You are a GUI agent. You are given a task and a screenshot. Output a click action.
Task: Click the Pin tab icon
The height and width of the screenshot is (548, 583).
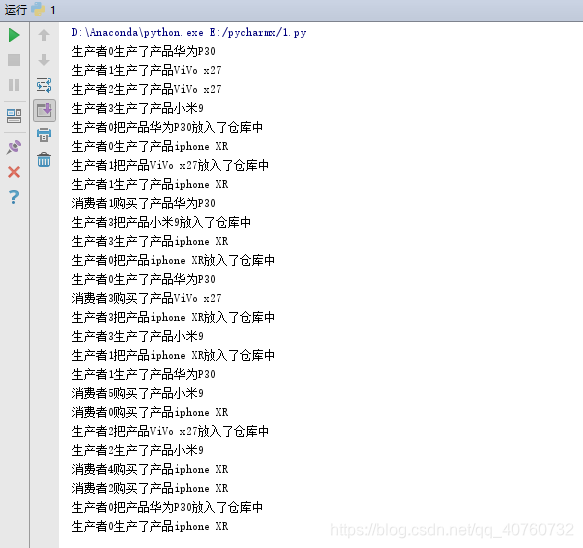(14, 147)
